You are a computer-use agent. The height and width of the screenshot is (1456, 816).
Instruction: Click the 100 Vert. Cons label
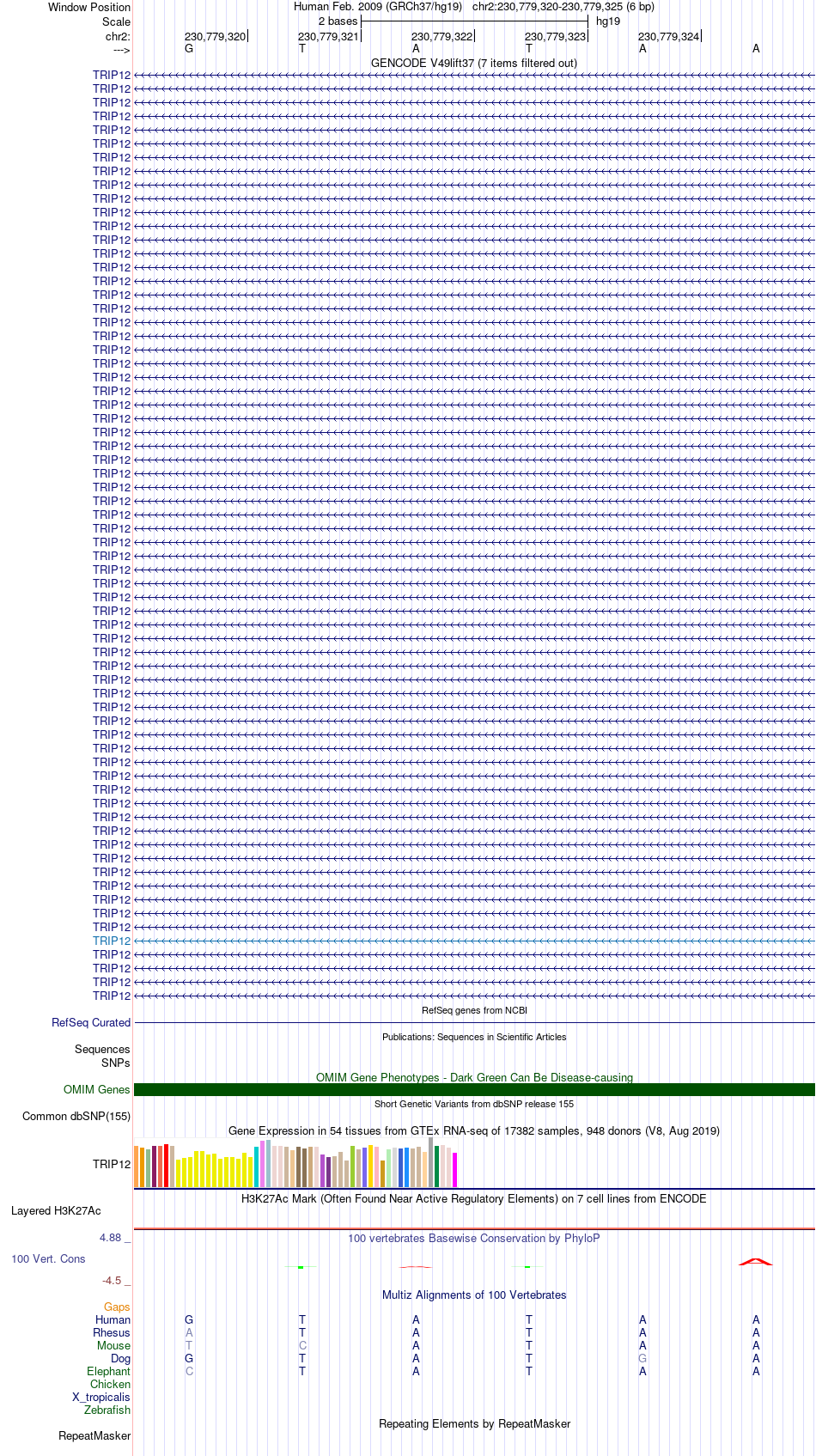tap(48, 1258)
